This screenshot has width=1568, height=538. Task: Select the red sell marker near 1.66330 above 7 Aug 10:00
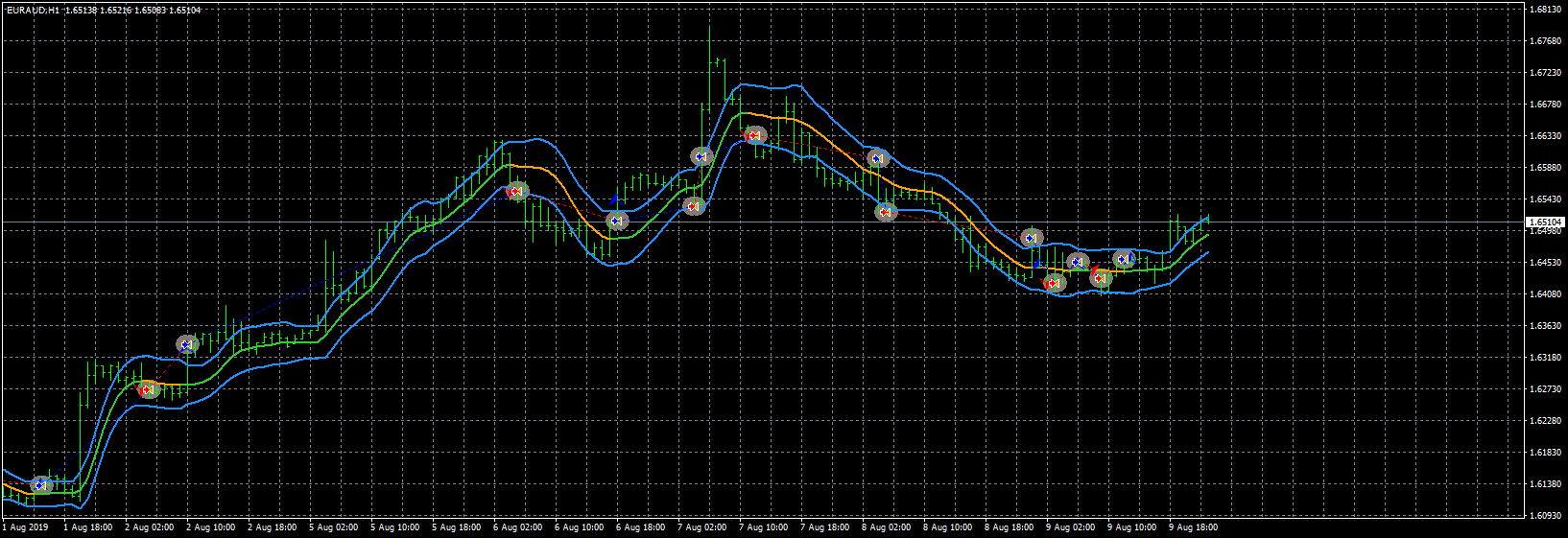(755, 136)
